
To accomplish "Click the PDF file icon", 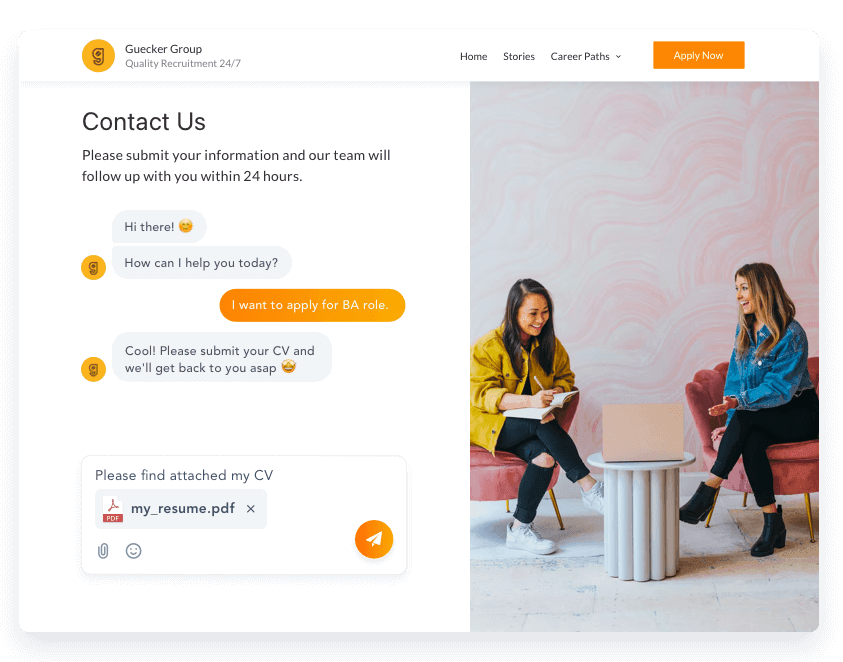I will click(x=113, y=509).
